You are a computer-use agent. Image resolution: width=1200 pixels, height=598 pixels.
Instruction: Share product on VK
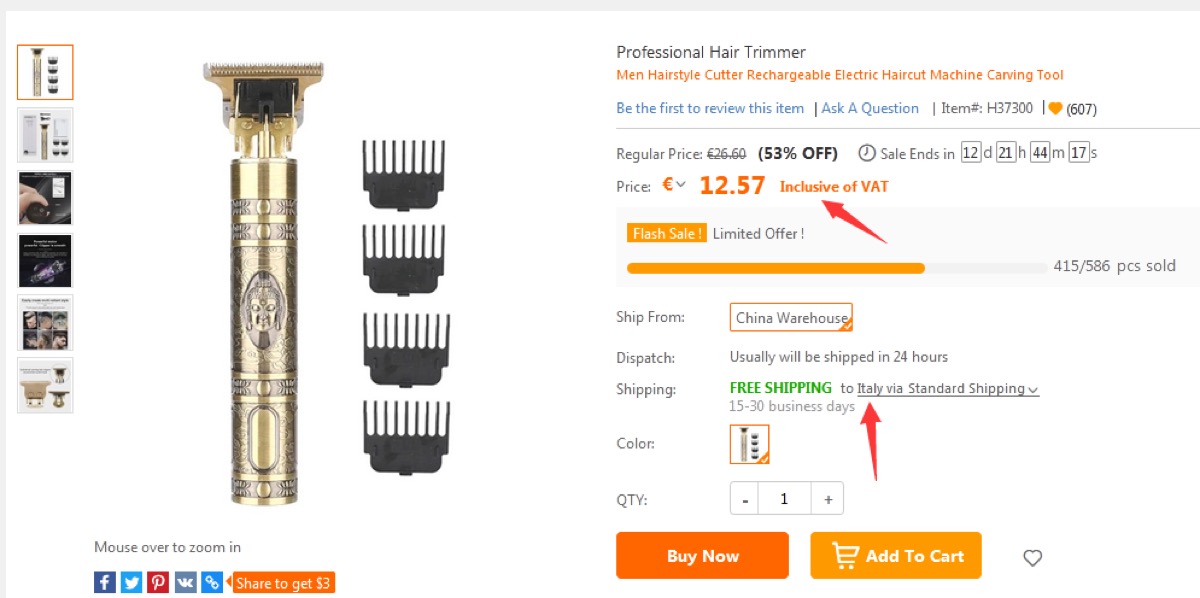(185, 582)
